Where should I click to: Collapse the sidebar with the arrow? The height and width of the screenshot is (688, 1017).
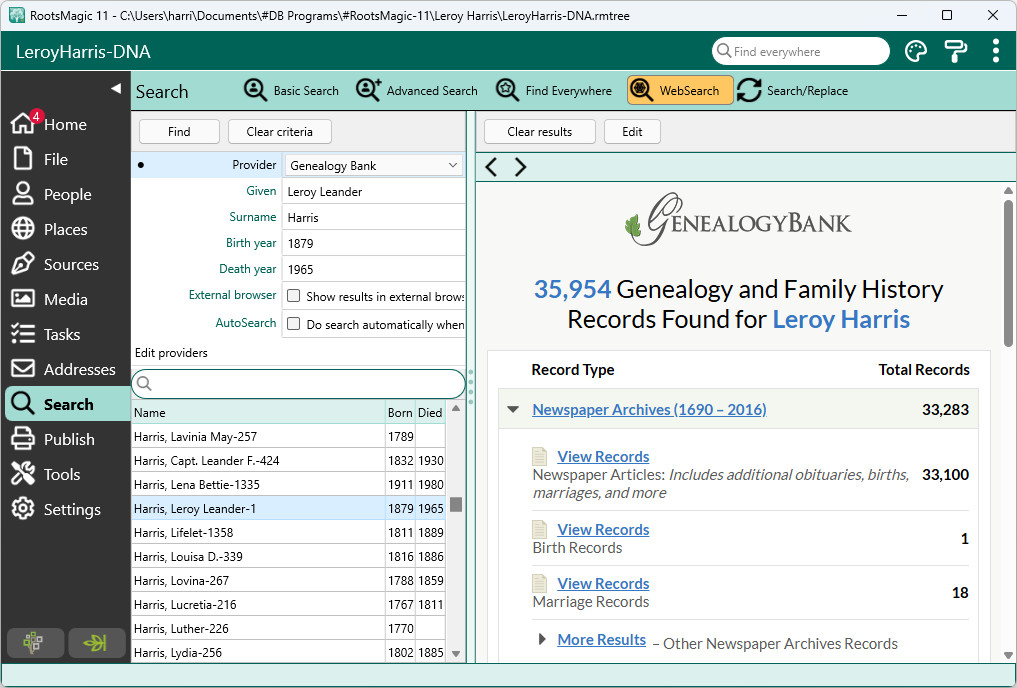click(116, 88)
